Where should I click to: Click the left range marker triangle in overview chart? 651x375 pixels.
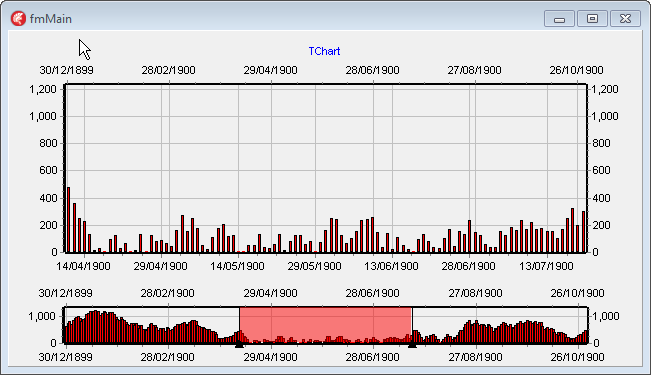pos(239,344)
